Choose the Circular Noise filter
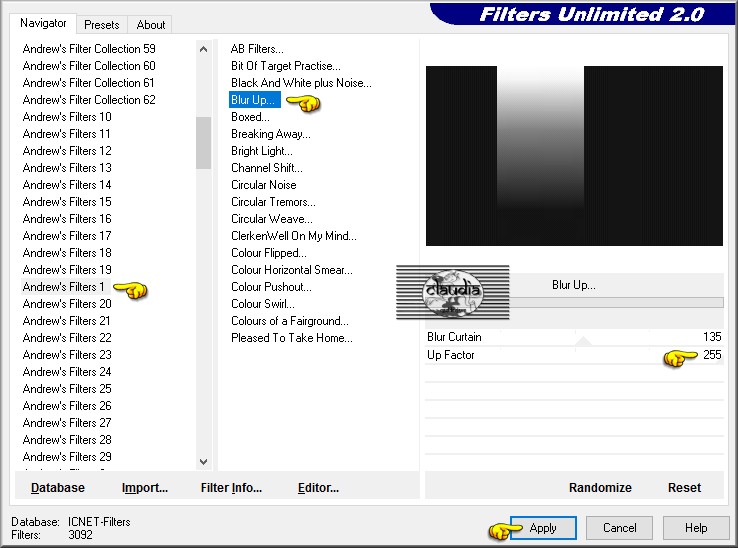This screenshot has height=548, width=738. pyautogui.click(x=264, y=185)
